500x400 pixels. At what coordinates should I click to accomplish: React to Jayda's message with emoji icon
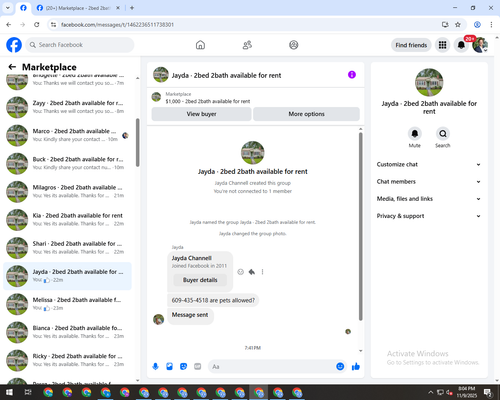point(240,272)
